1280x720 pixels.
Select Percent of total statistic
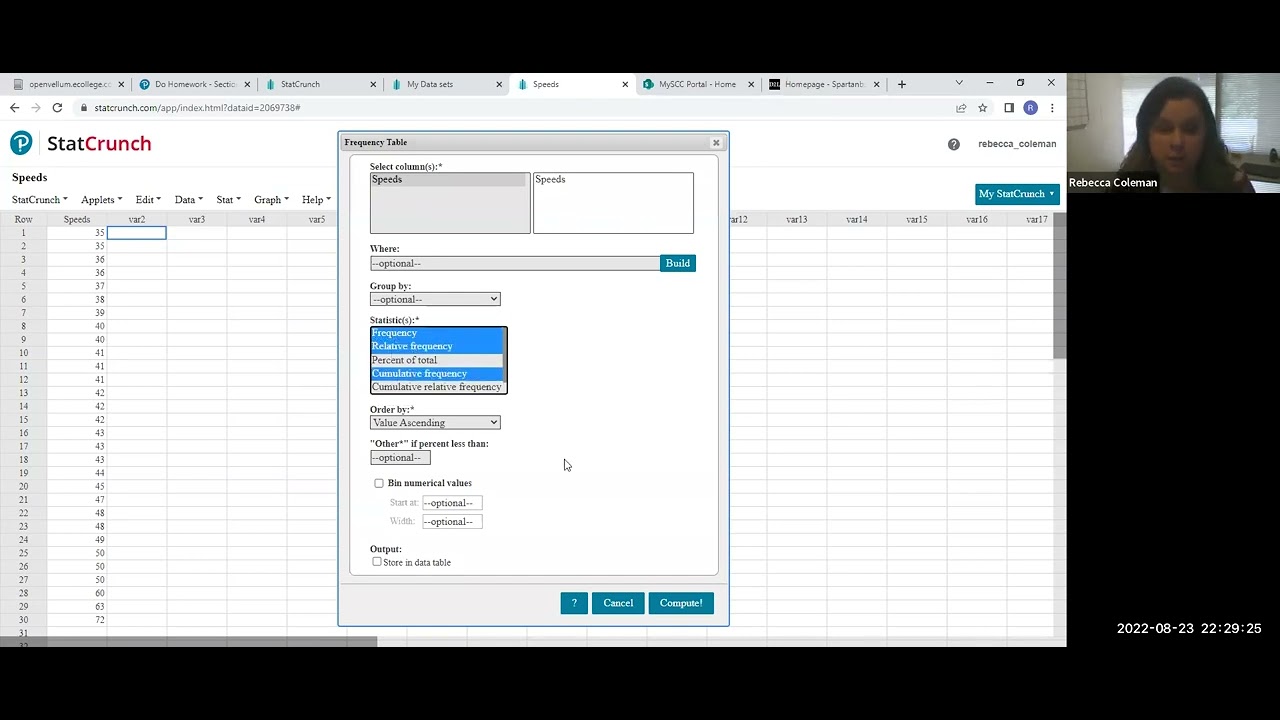coord(438,360)
